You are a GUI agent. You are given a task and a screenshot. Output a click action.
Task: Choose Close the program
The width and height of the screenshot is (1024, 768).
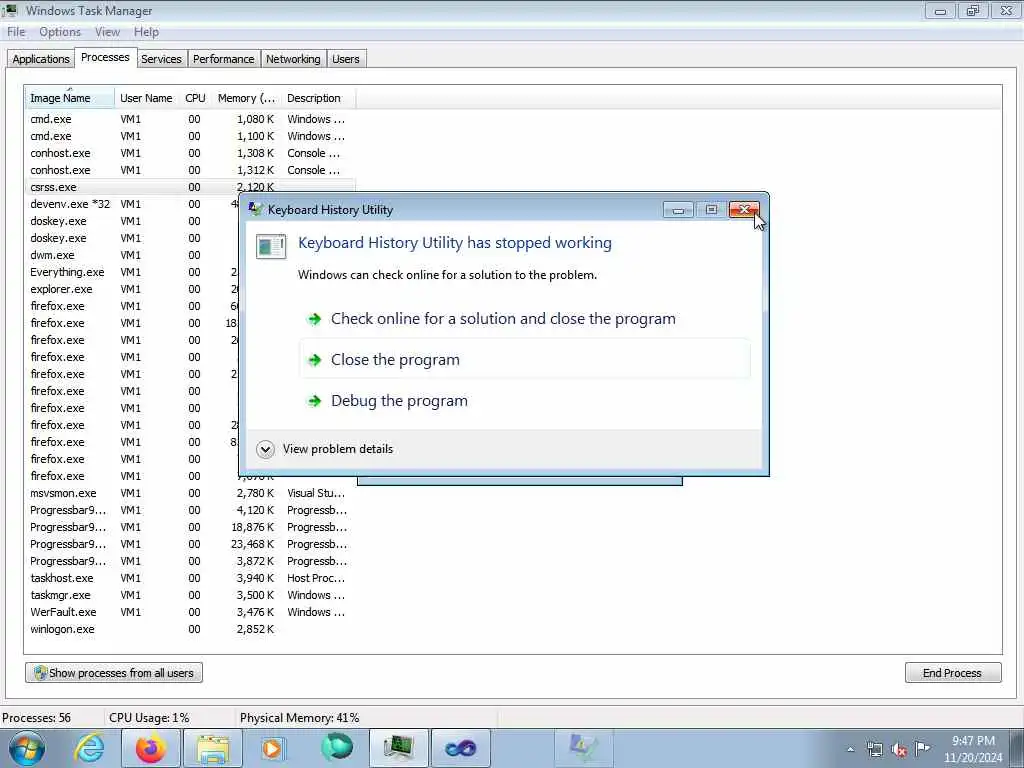(x=525, y=360)
